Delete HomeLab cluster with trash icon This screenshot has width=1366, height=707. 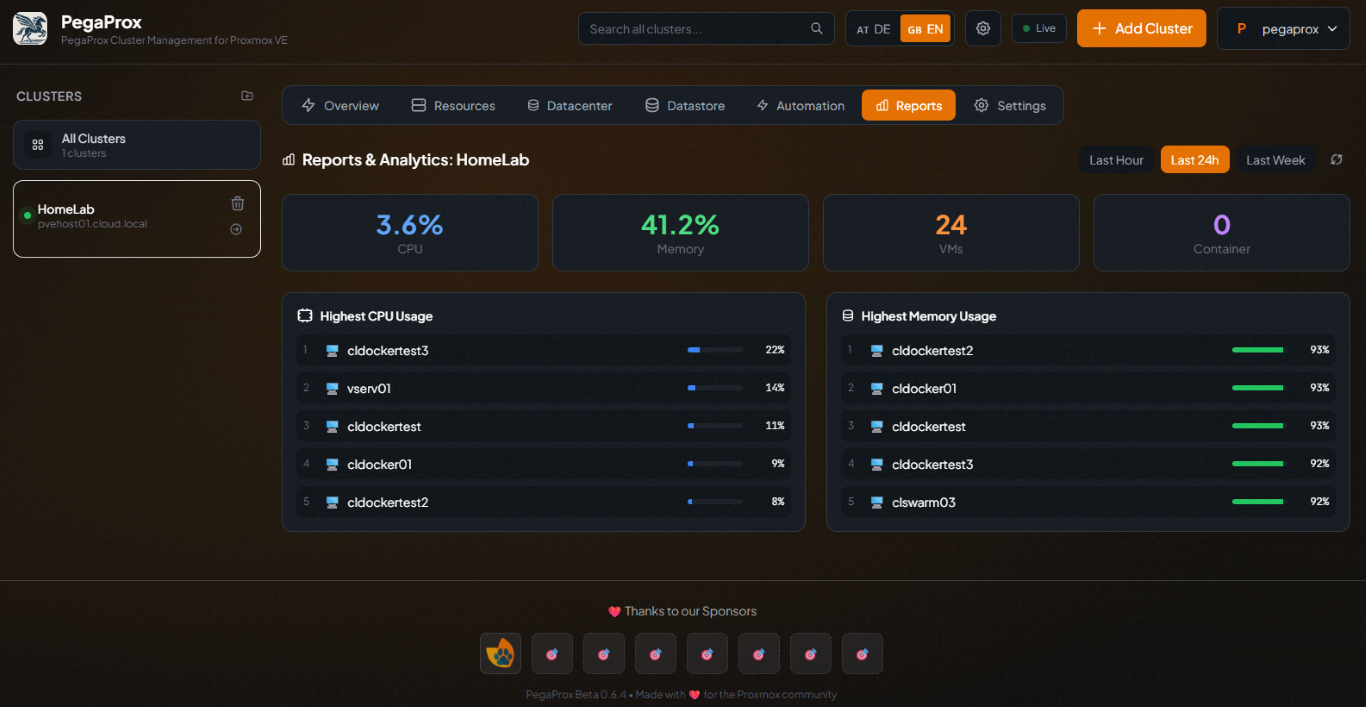click(237, 204)
